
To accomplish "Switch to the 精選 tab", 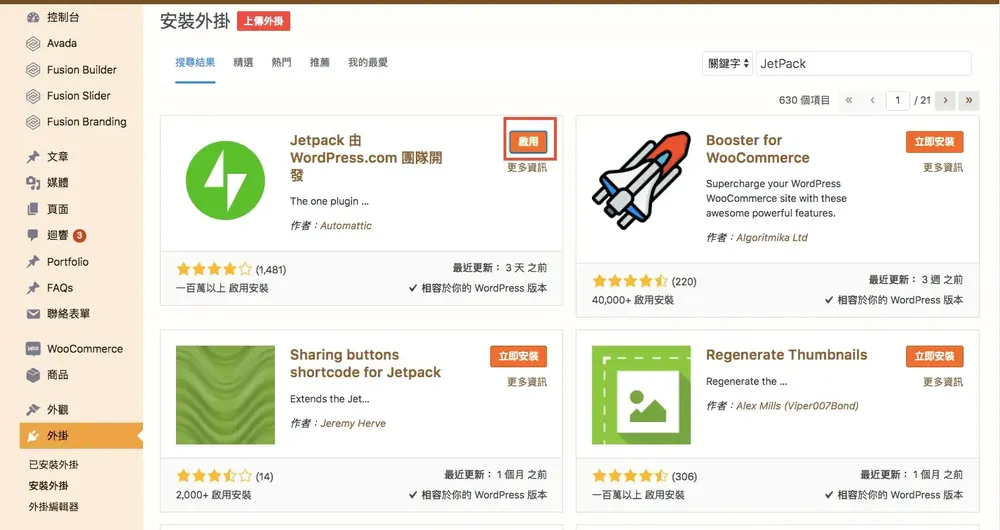I will [x=243, y=63].
